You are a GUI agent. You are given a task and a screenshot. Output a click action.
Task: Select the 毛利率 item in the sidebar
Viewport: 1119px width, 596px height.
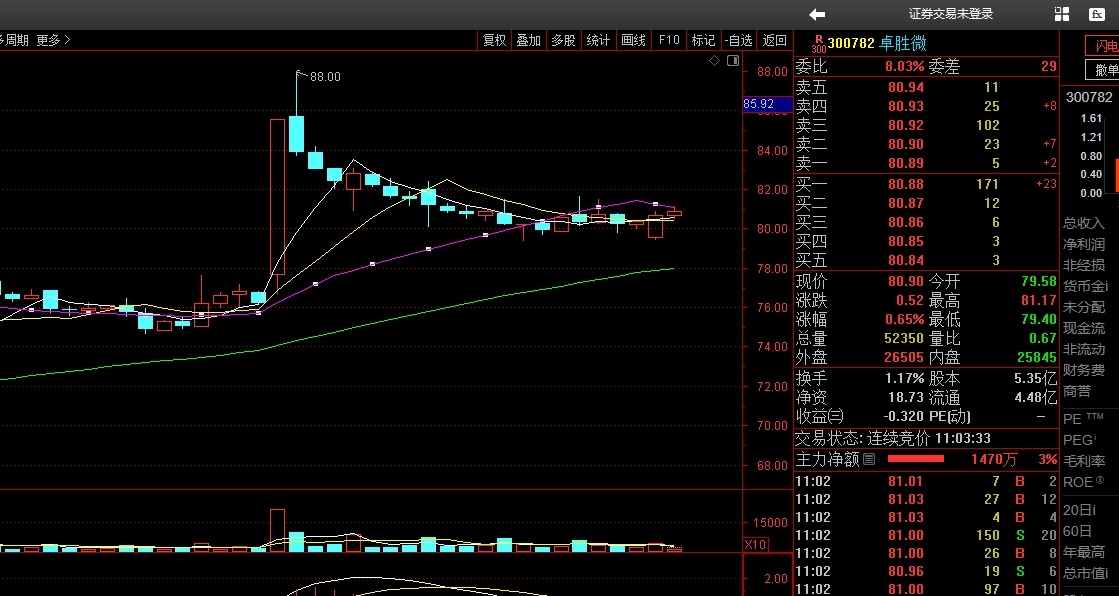1083,461
